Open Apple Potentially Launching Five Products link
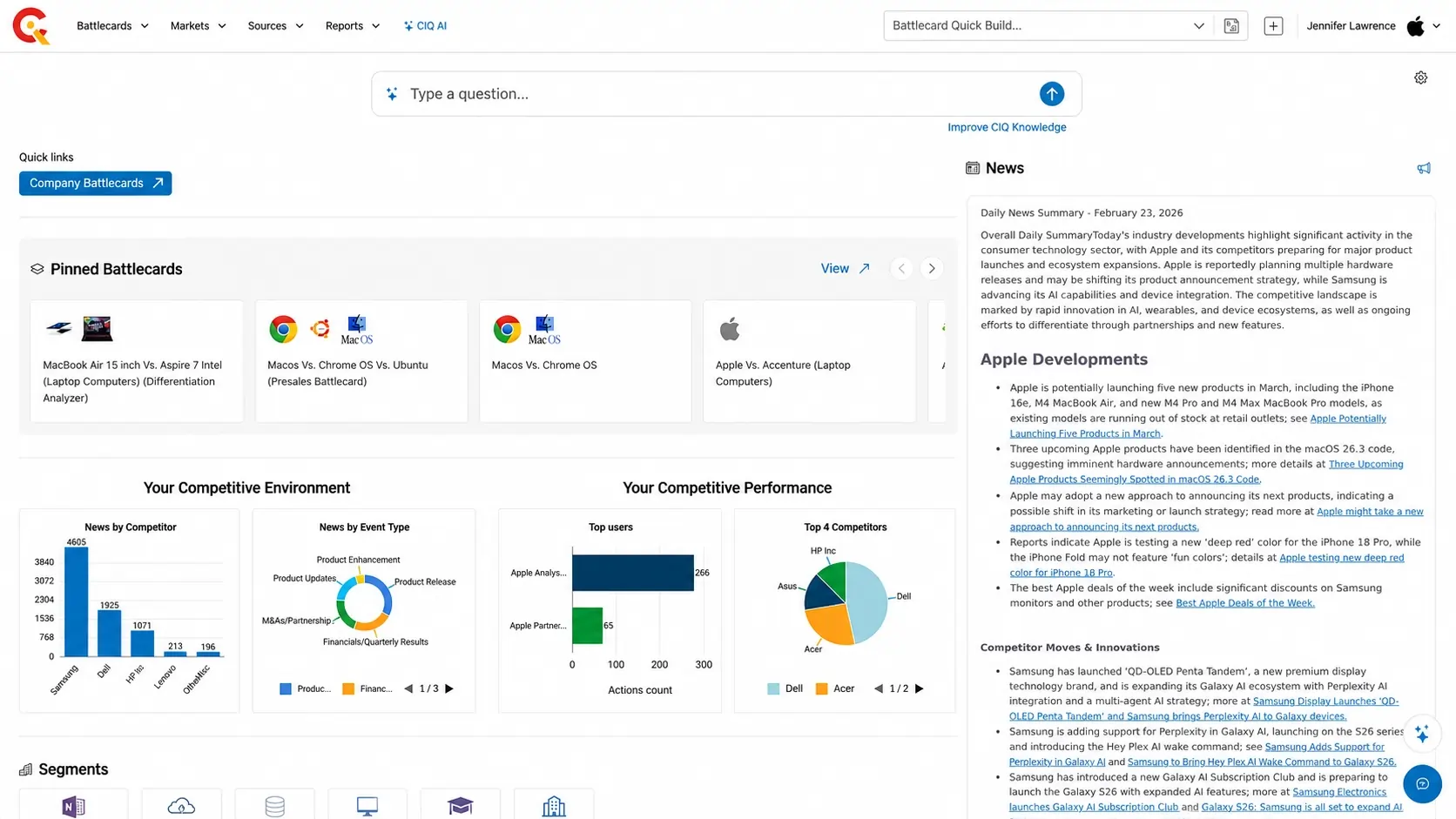Screen dimensions: 1456x819 [x=1197, y=426]
